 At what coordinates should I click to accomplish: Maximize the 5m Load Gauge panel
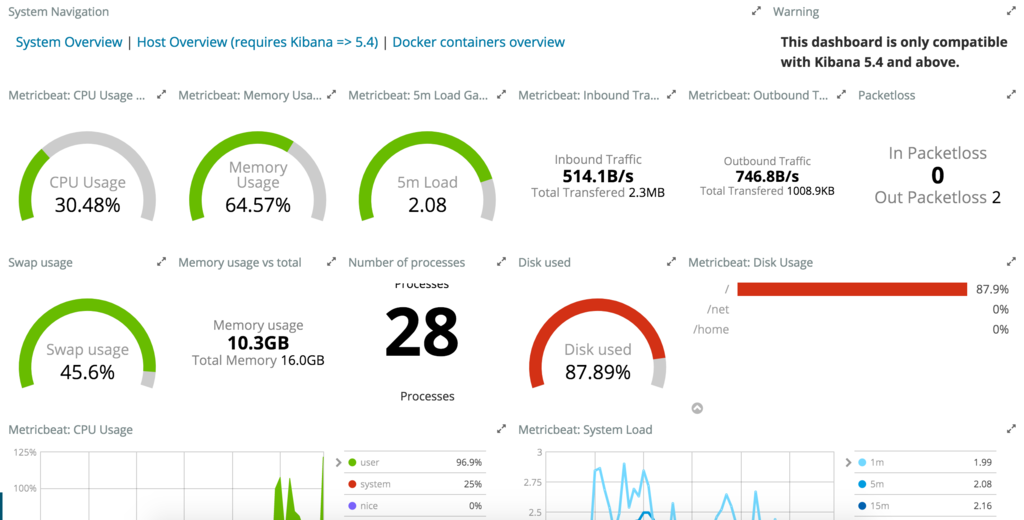click(x=501, y=95)
